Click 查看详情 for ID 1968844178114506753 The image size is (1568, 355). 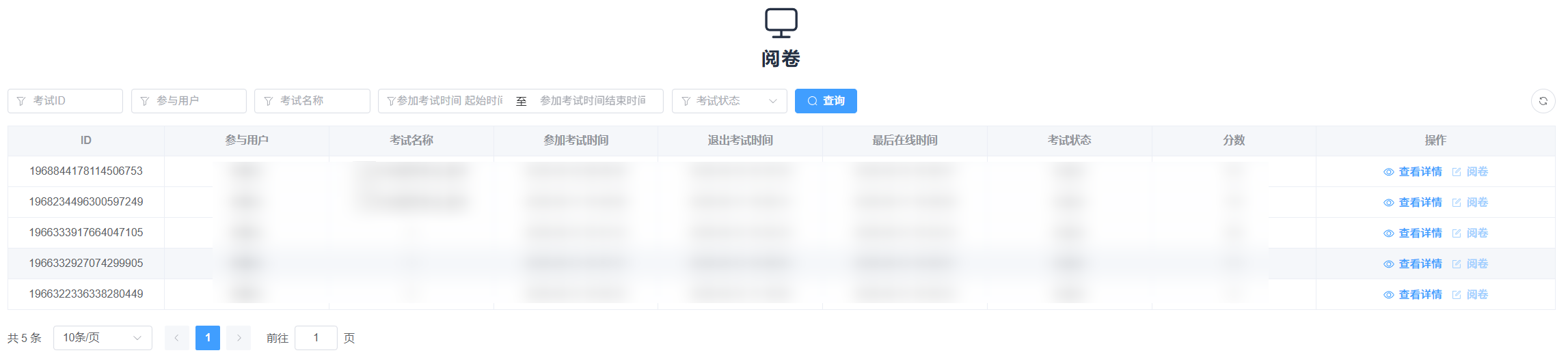(1412, 172)
